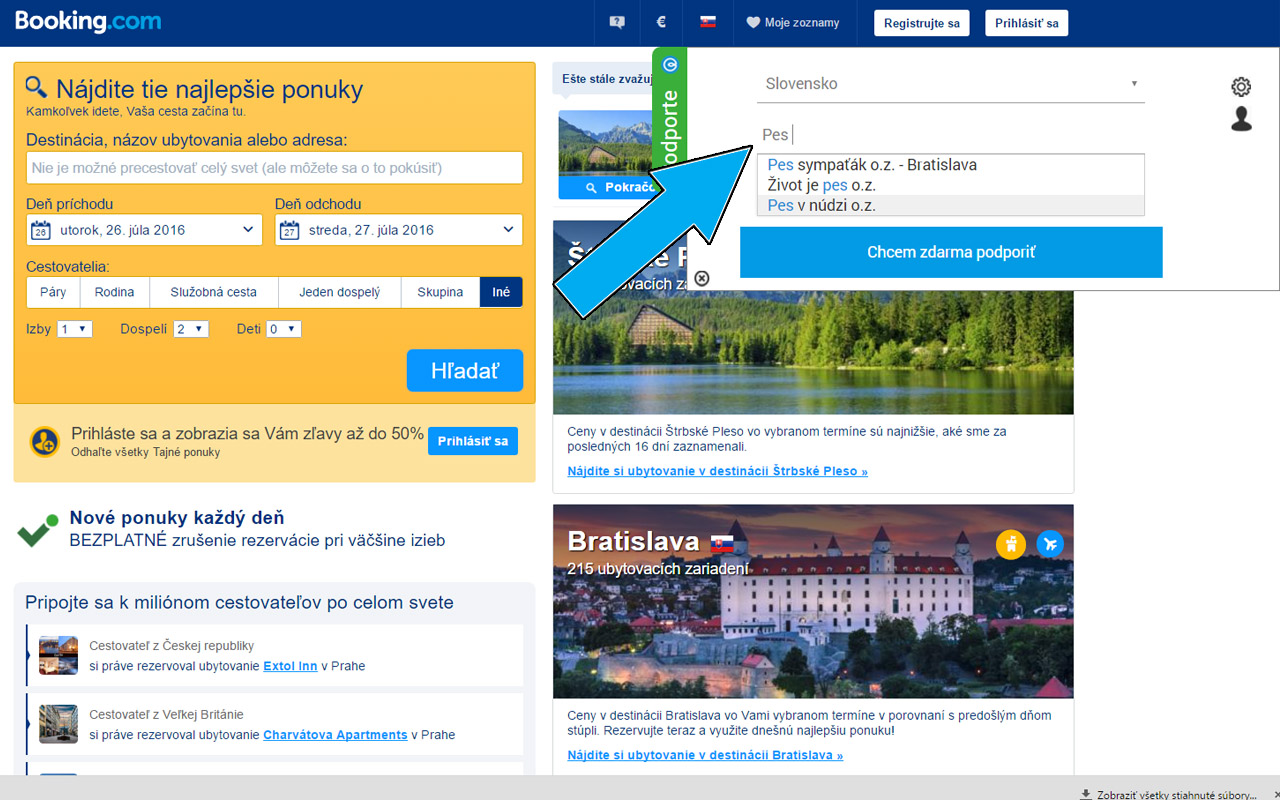Open Bratislava accommodation link

coord(705,756)
